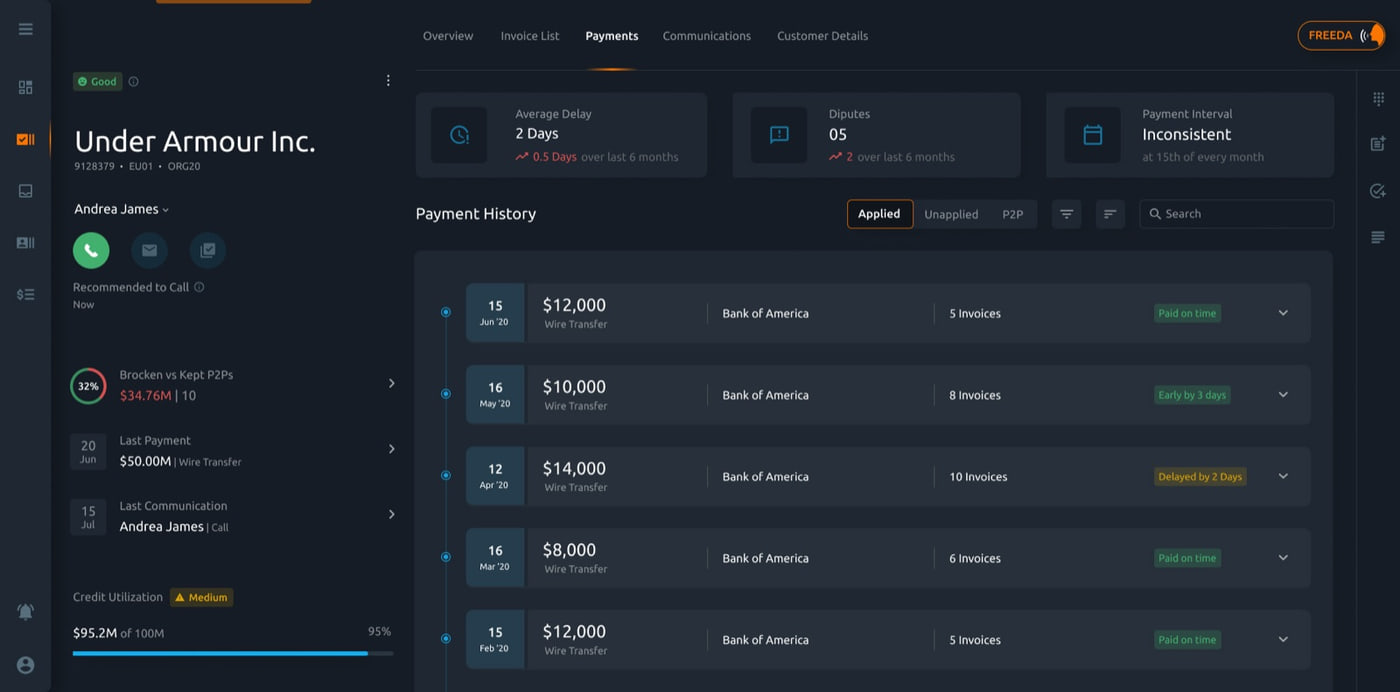Select the Payments tab
The height and width of the screenshot is (692, 1400).
pos(612,36)
